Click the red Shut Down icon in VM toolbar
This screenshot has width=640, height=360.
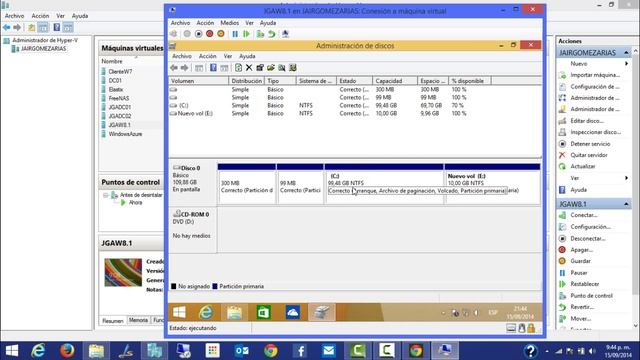[x=209, y=34]
